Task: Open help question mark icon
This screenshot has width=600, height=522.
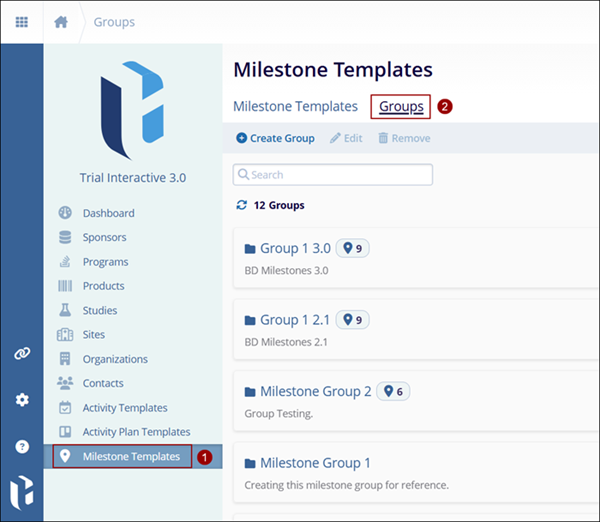Action: (21, 446)
